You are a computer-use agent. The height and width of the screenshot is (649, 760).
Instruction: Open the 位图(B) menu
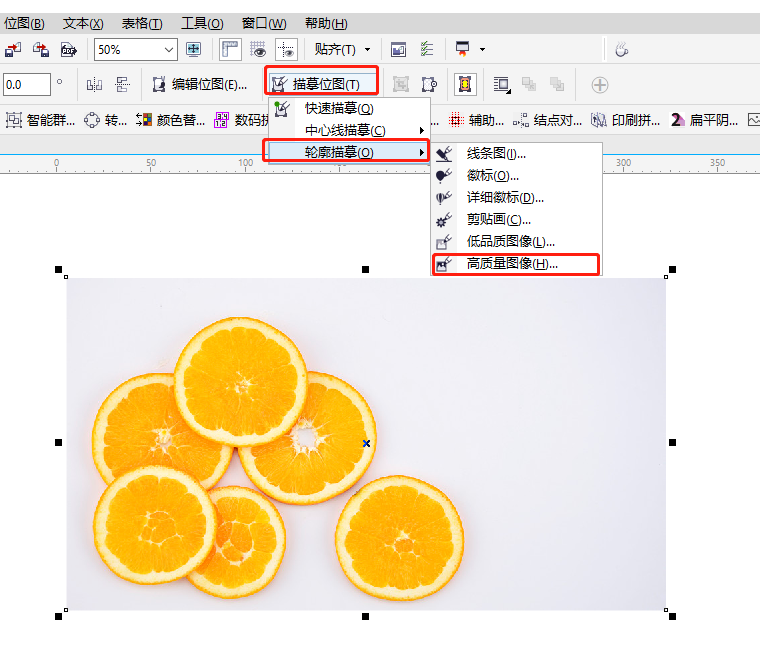click(x=23, y=23)
